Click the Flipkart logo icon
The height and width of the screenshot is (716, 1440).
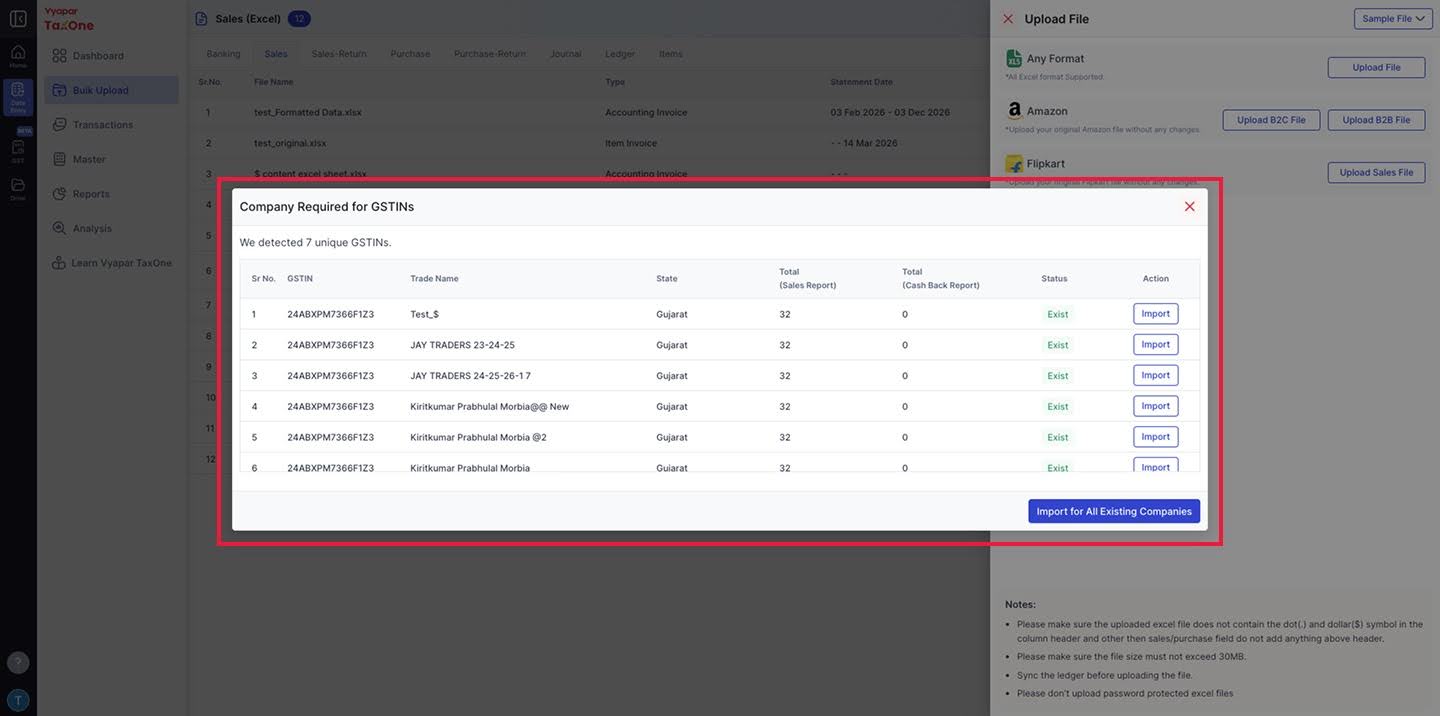pyautogui.click(x=1014, y=164)
